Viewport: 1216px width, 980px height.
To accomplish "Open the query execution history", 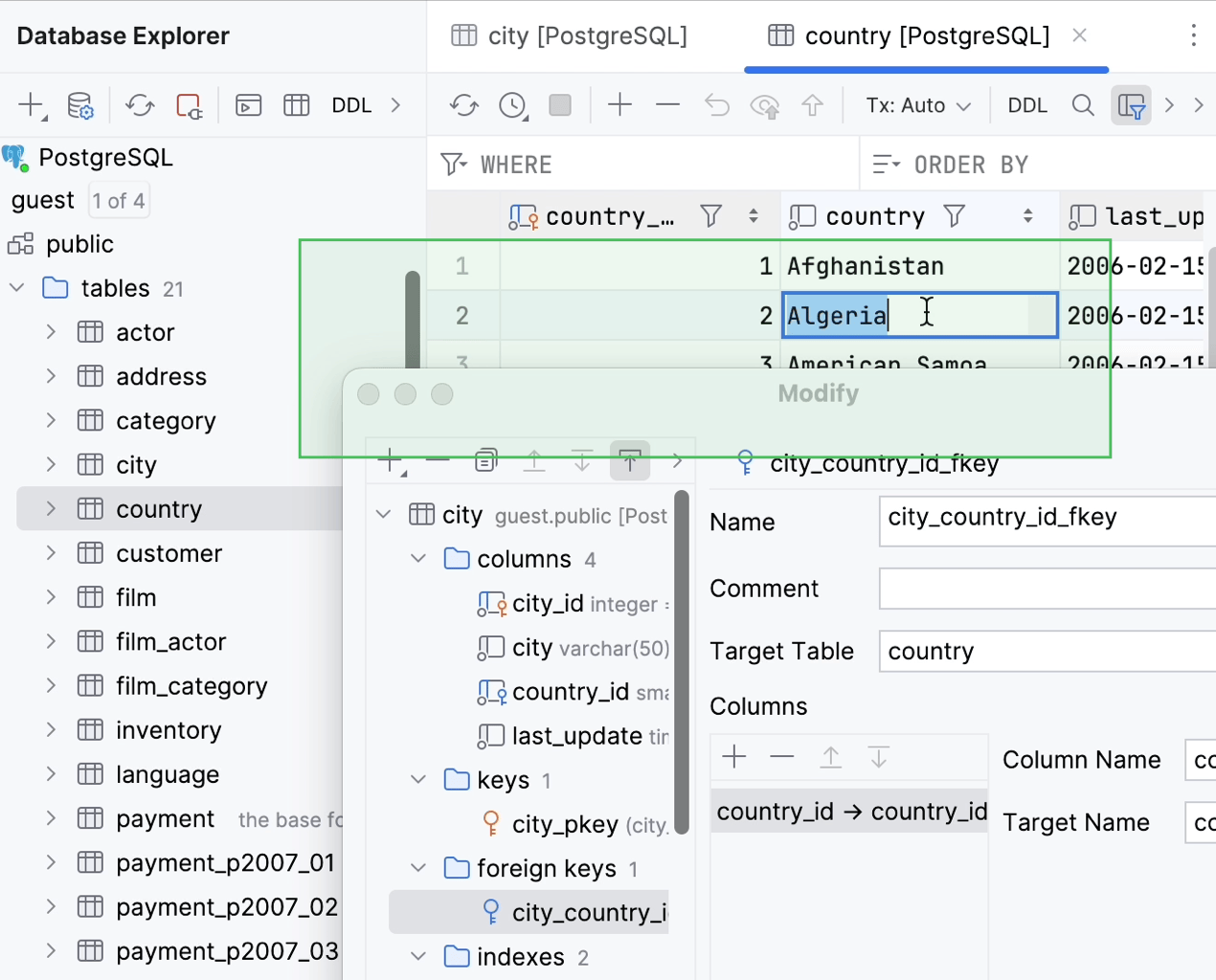I will pos(513,105).
